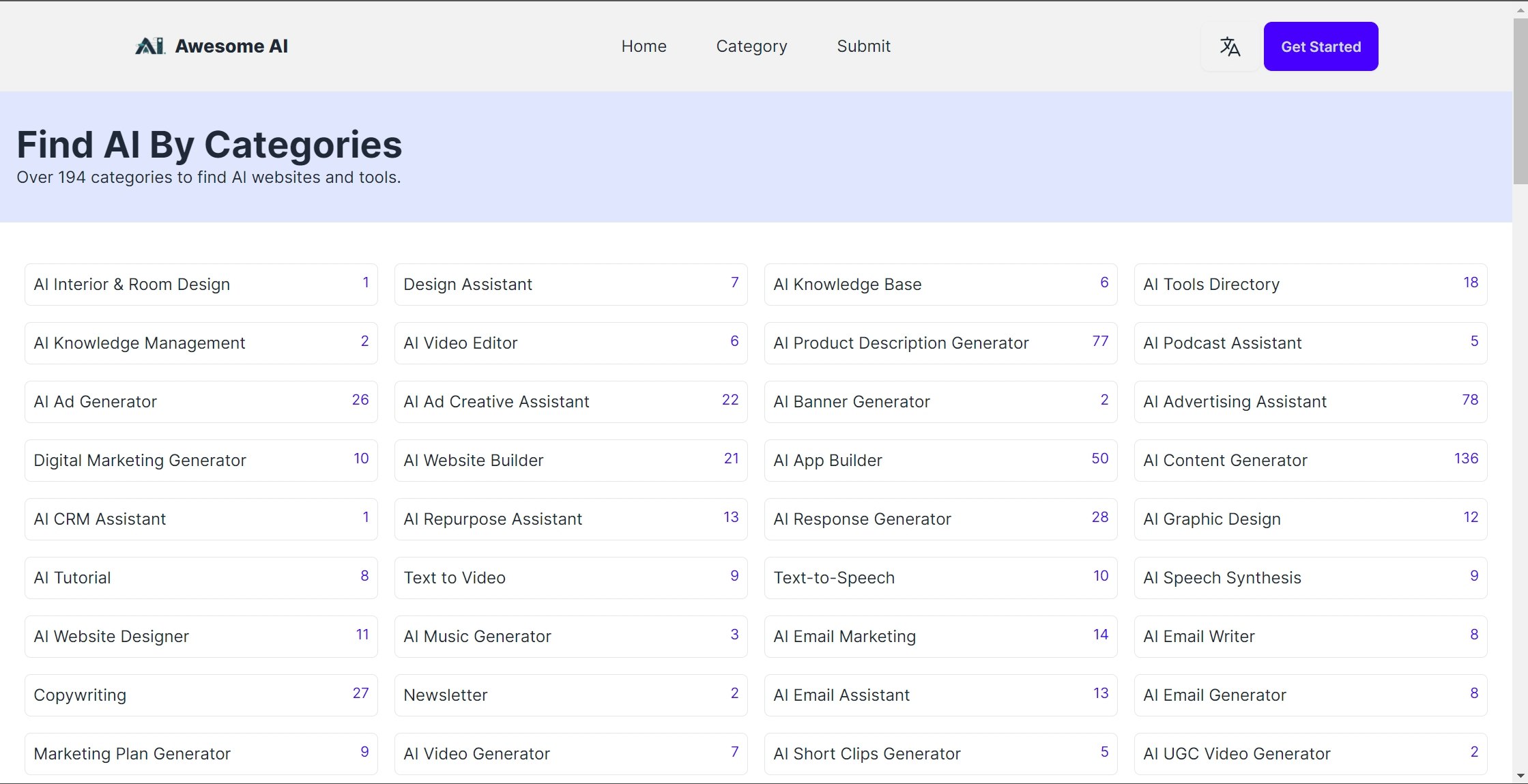Open AI Interior & Room Design category
Image resolution: width=1528 pixels, height=784 pixels.
tap(201, 285)
